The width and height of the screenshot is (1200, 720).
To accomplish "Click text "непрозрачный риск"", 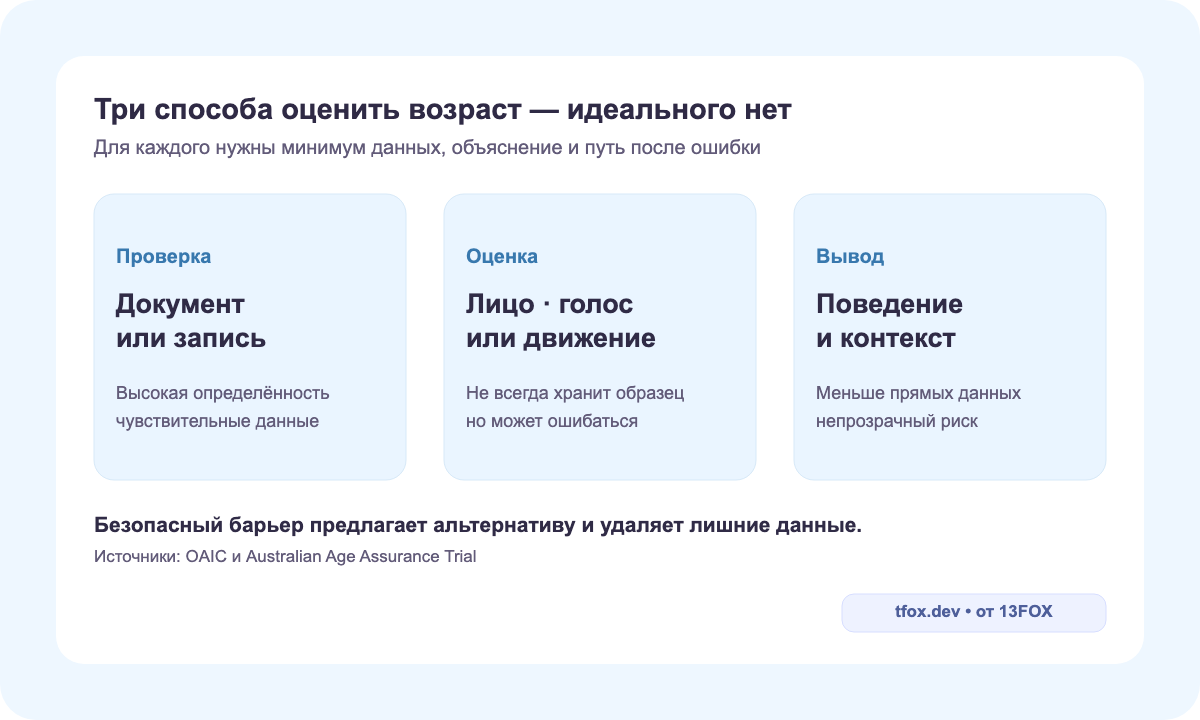I will coord(897,421).
